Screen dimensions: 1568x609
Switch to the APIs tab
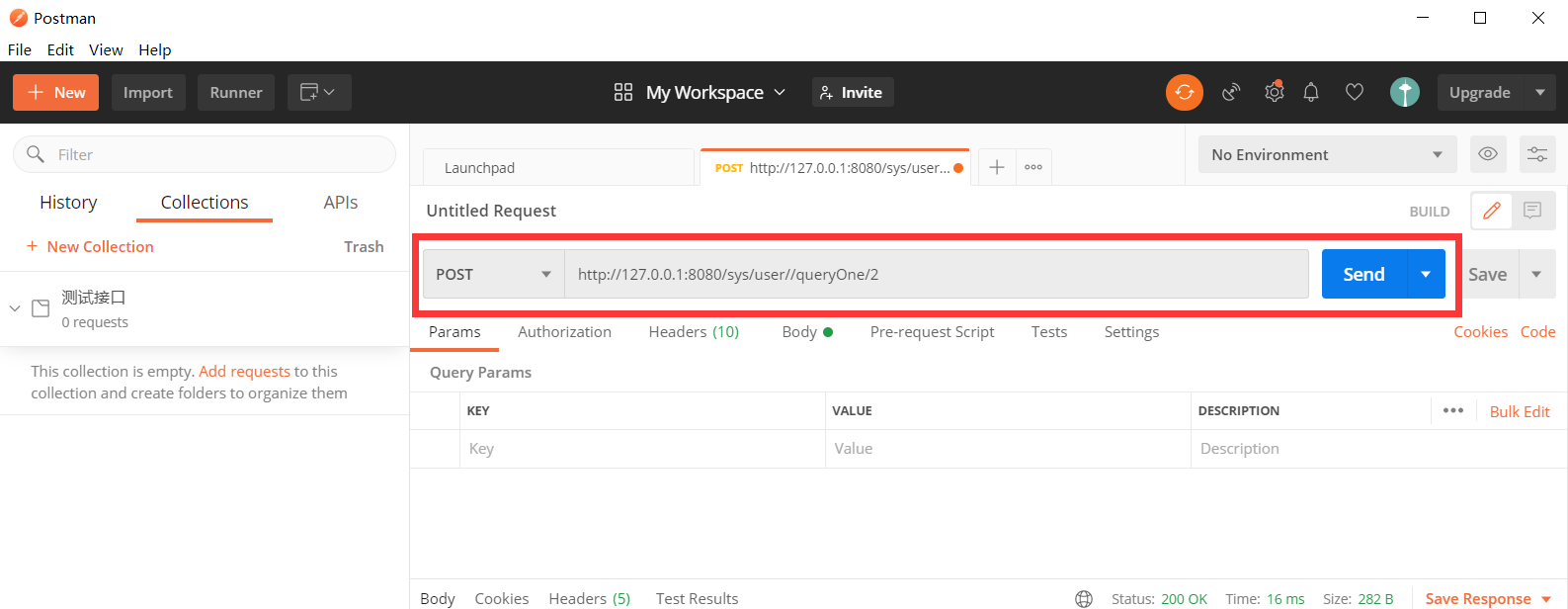pos(341,202)
